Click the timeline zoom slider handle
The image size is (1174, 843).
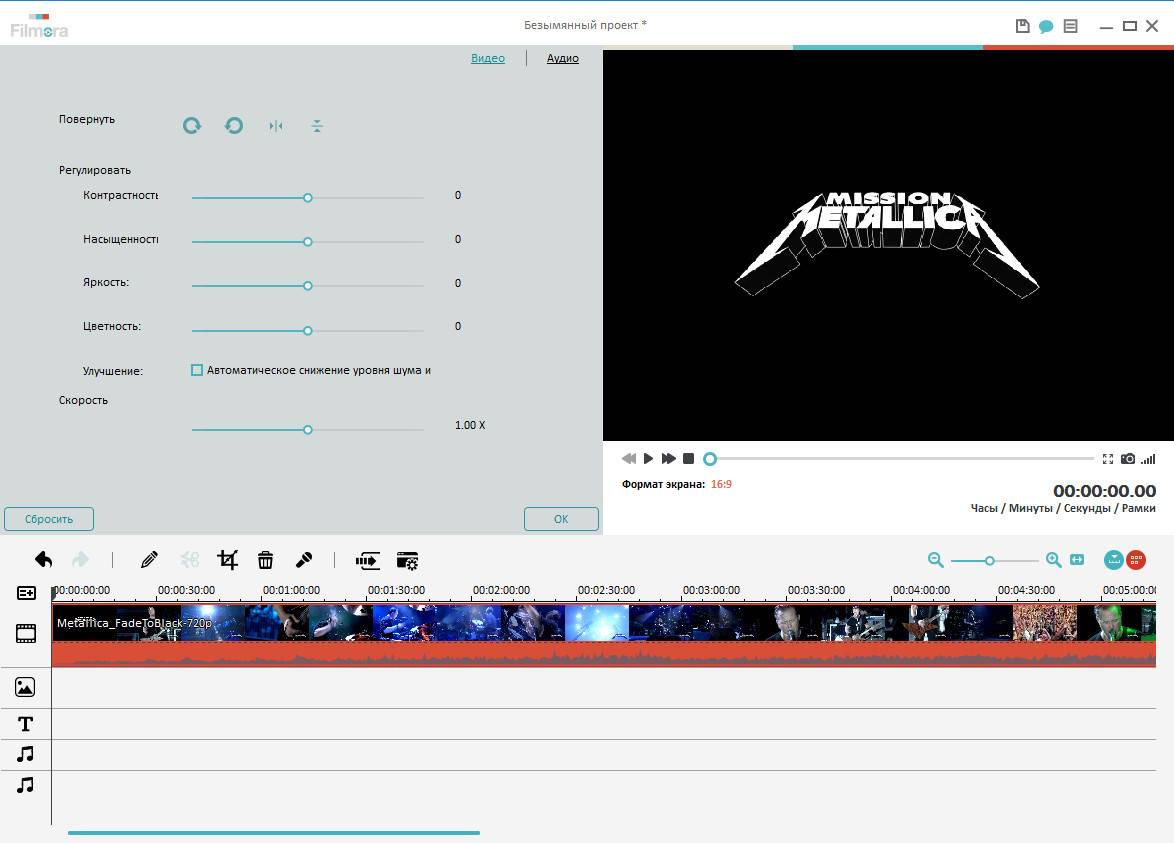click(990, 561)
